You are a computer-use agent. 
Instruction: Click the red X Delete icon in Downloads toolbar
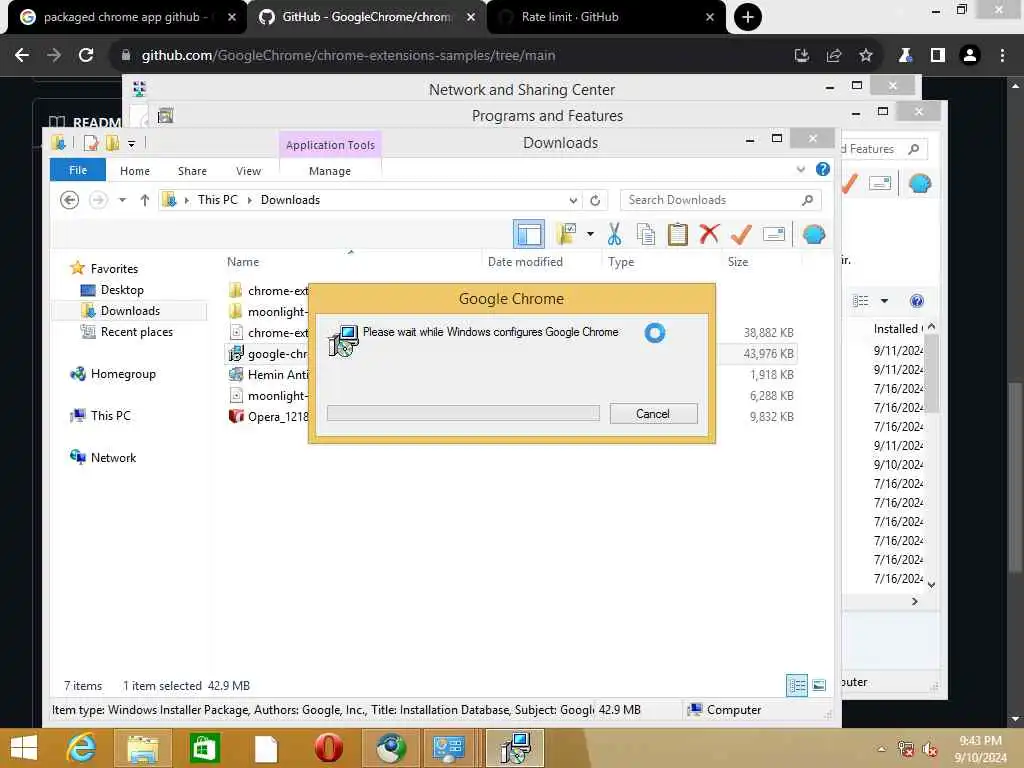709,234
